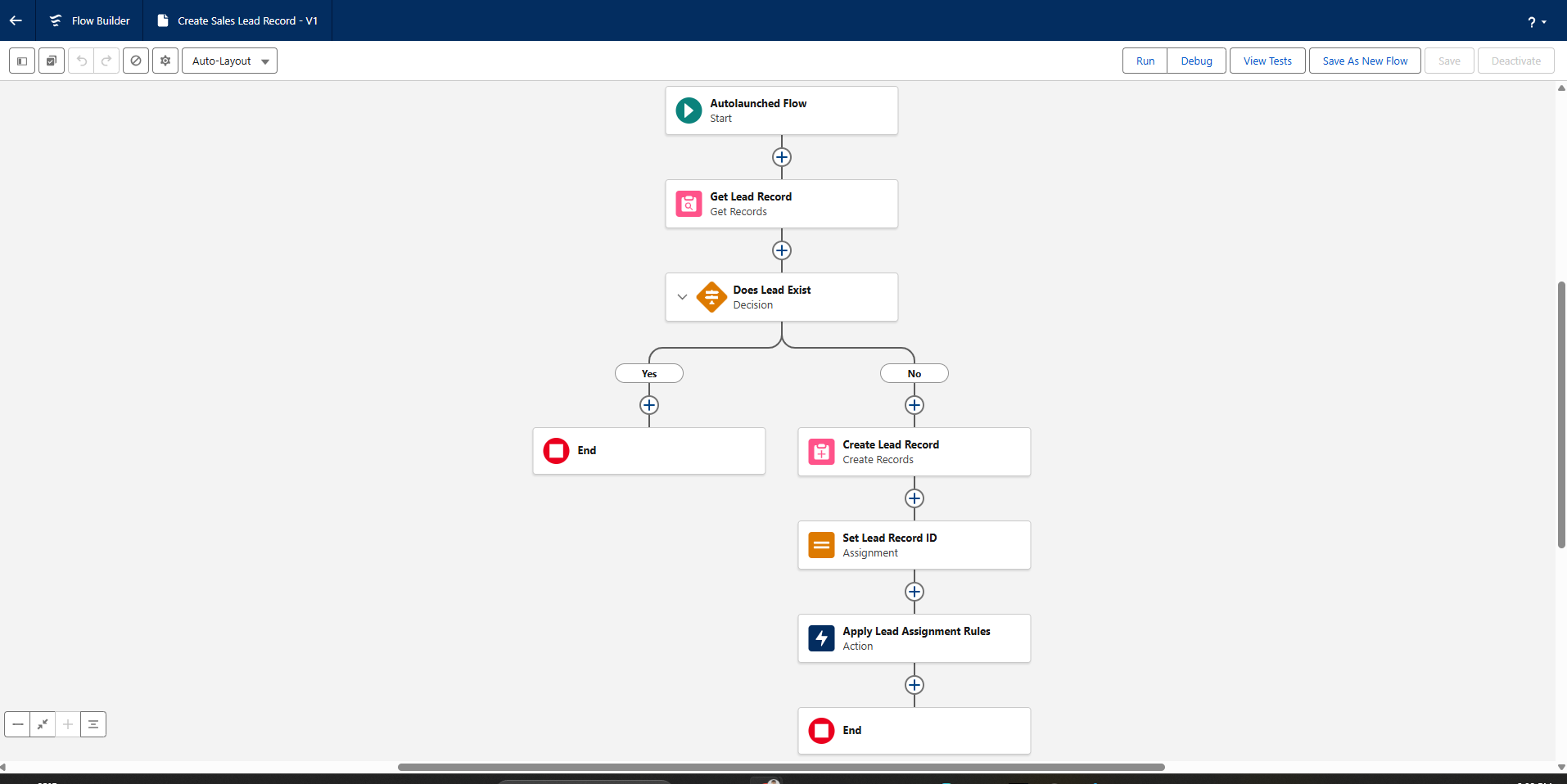Image resolution: width=1567 pixels, height=784 pixels.
Task: Click the select elements icon
Action: [52, 61]
